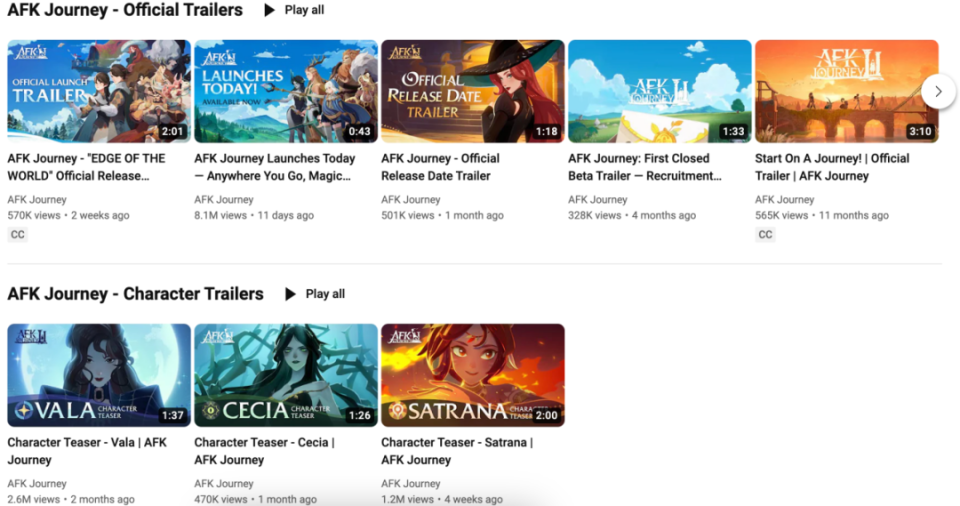Open the AFK Journey - Official Trailers section heading
960x506 pixels.
125,10
